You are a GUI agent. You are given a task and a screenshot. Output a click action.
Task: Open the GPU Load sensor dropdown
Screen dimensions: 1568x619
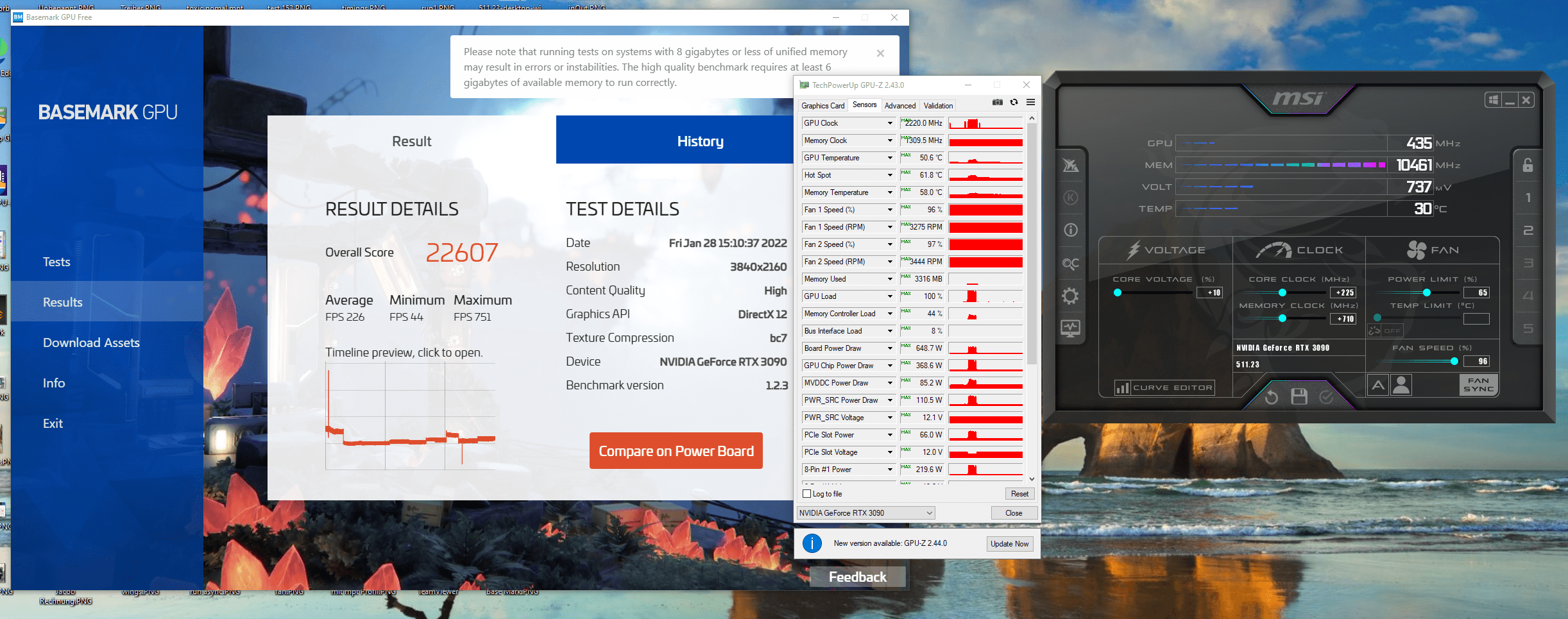tap(890, 296)
